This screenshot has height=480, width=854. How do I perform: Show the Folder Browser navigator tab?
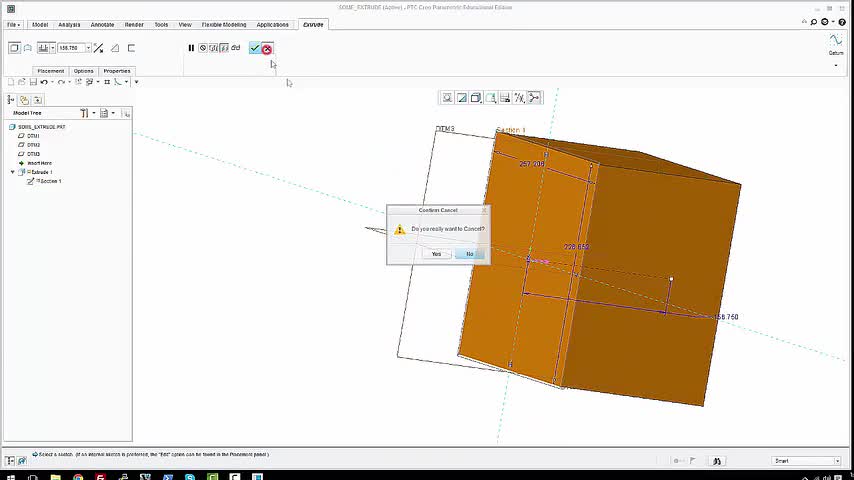click(x=24, y=100)
